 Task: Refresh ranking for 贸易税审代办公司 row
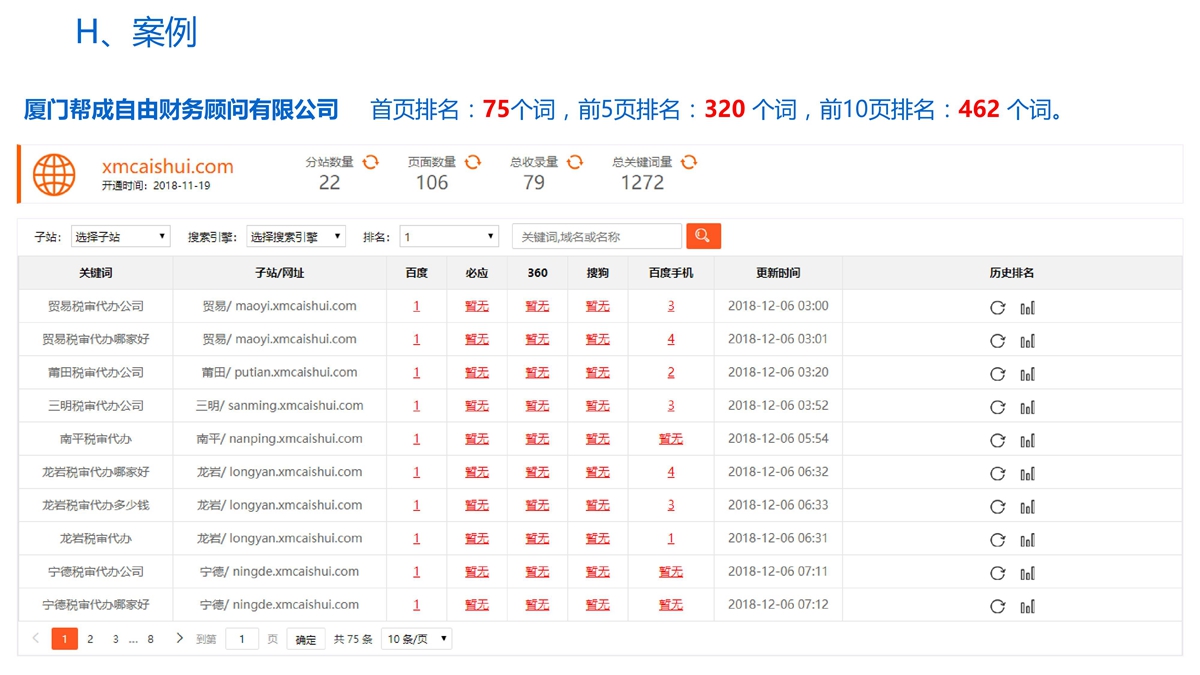tap(997, 308)
